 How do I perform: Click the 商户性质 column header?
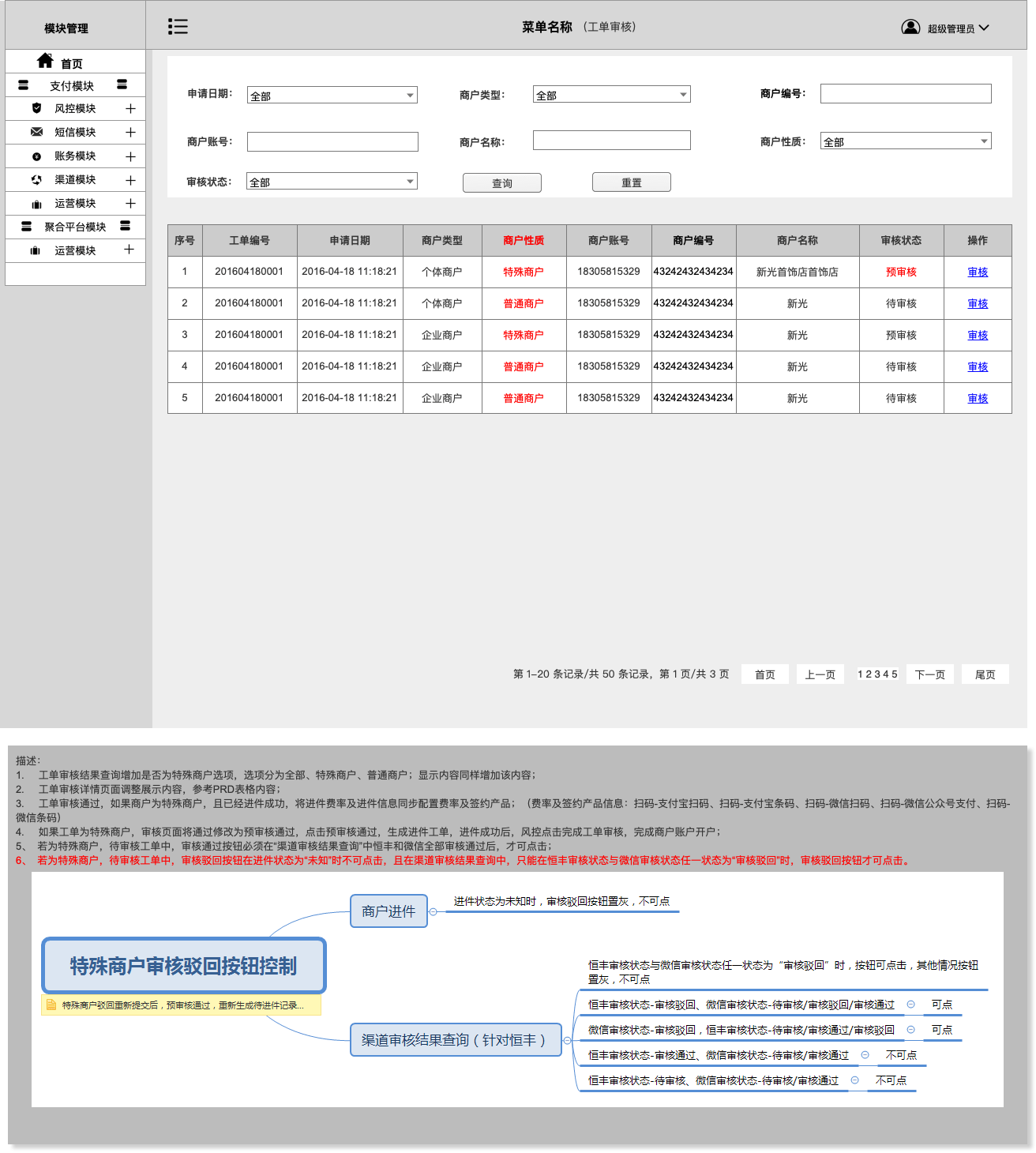pos(524,240)
